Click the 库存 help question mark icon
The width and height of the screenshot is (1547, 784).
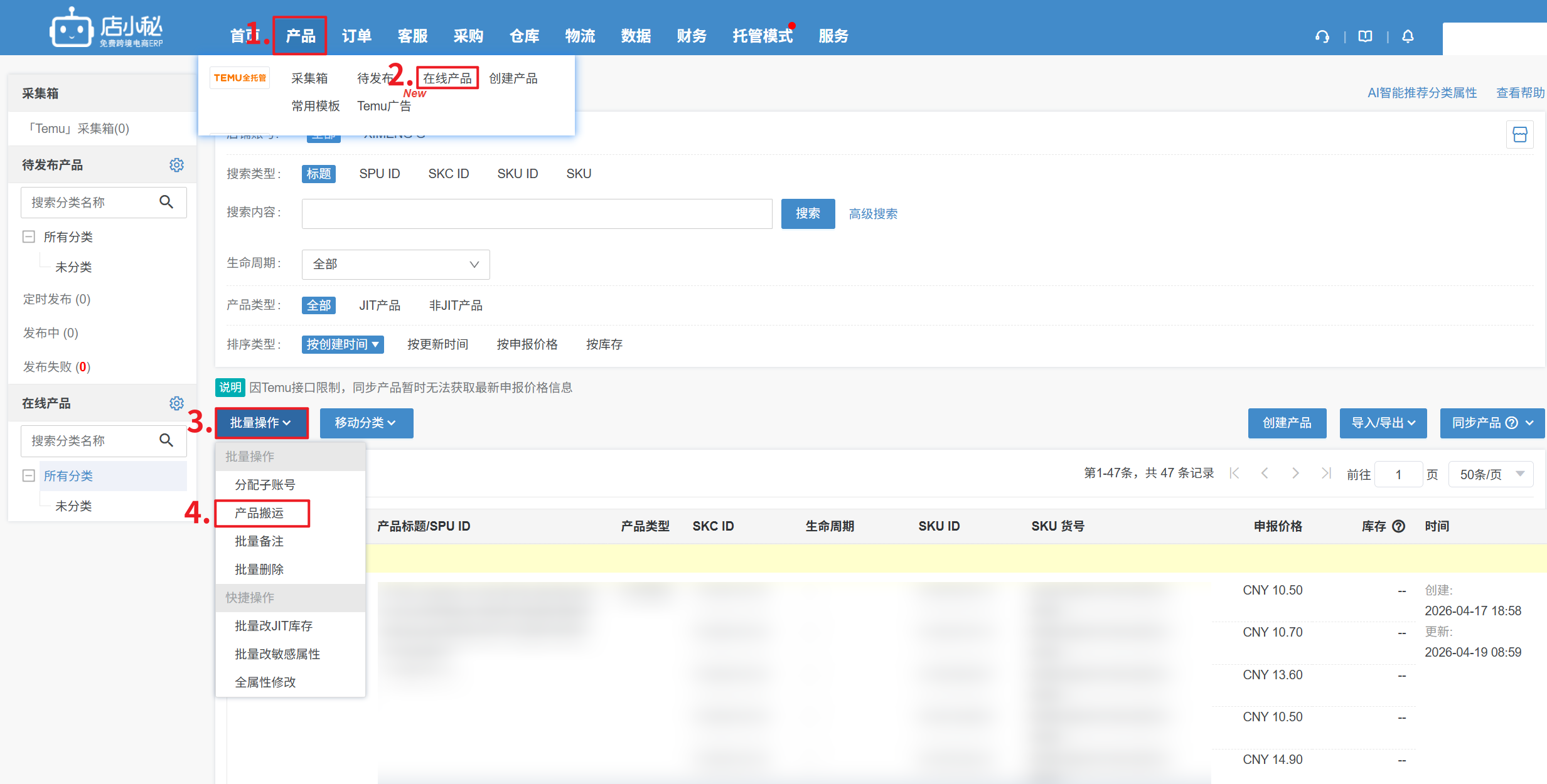click(1398, 526)
